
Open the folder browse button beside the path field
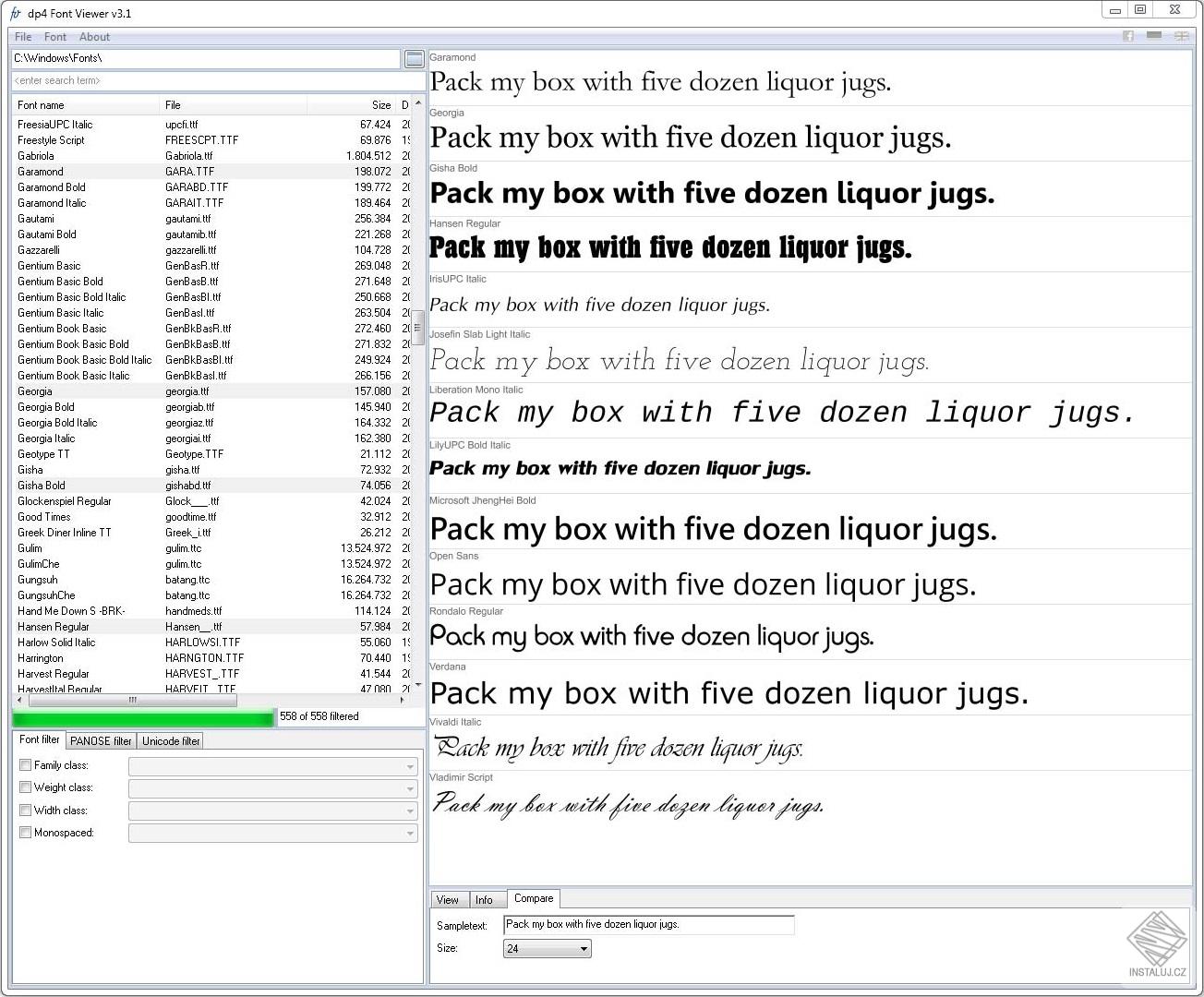tap(414, 58)
